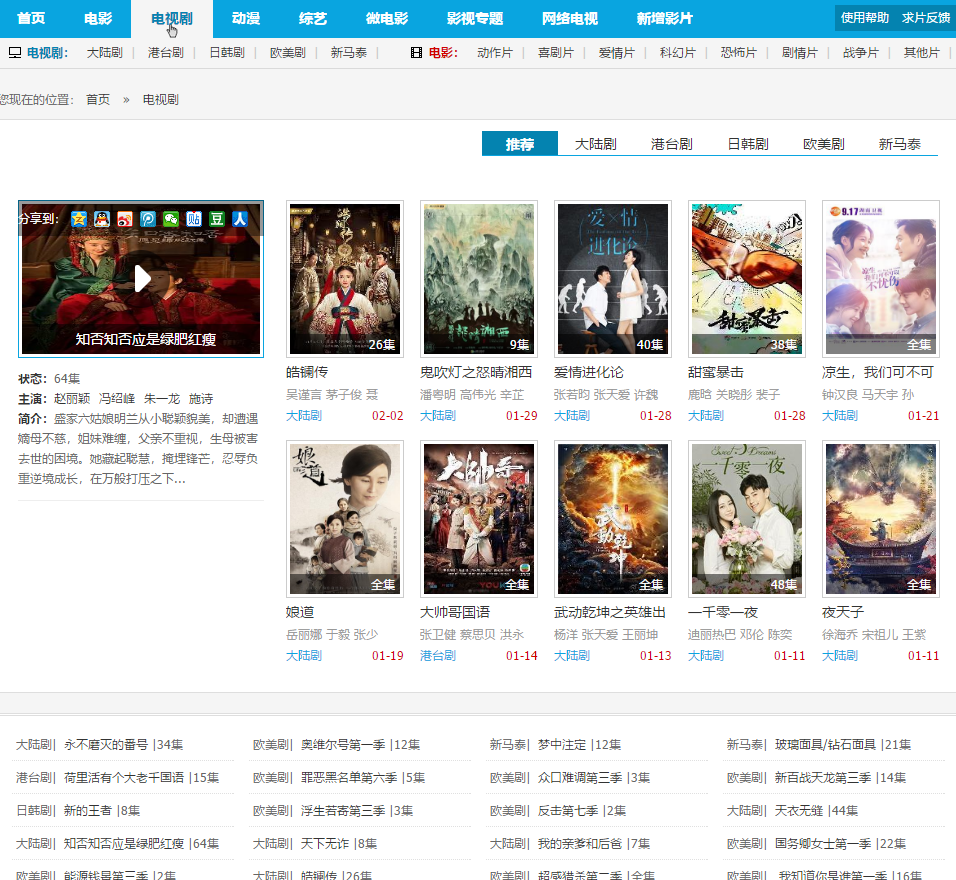This screenshot has height=880, width=956.
Task: Share to Tencent Pengyou icon
Action: click(x=148, y=219)
